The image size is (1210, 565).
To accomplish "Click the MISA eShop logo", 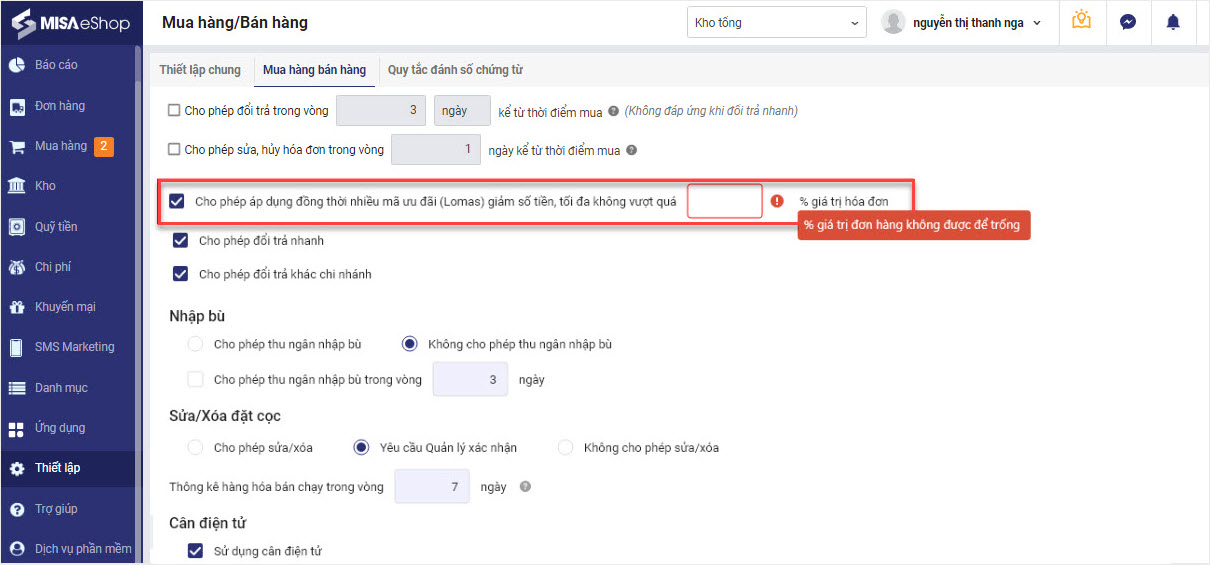I will (x=72, y=22).
